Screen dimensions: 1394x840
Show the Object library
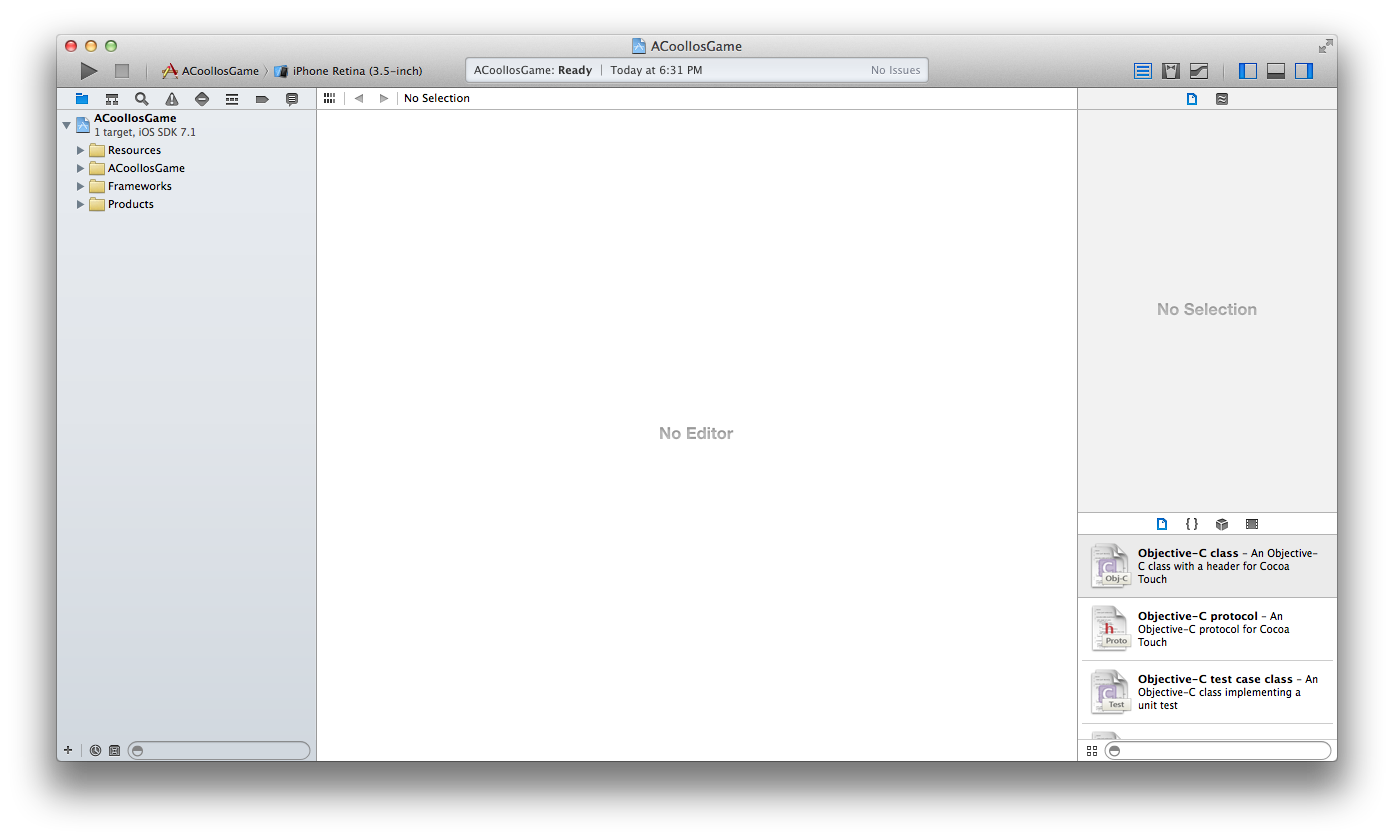pyautogui.click(x=1222, y=524)
